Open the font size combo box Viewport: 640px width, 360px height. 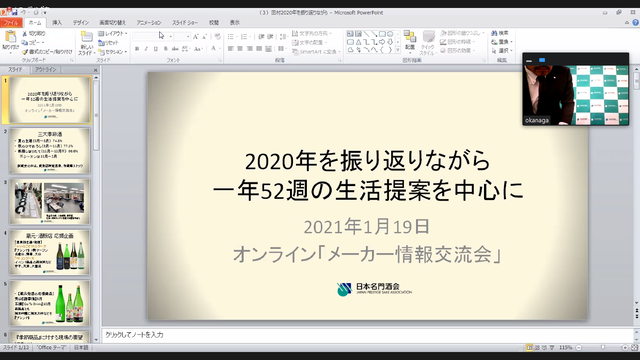[182, 37]
